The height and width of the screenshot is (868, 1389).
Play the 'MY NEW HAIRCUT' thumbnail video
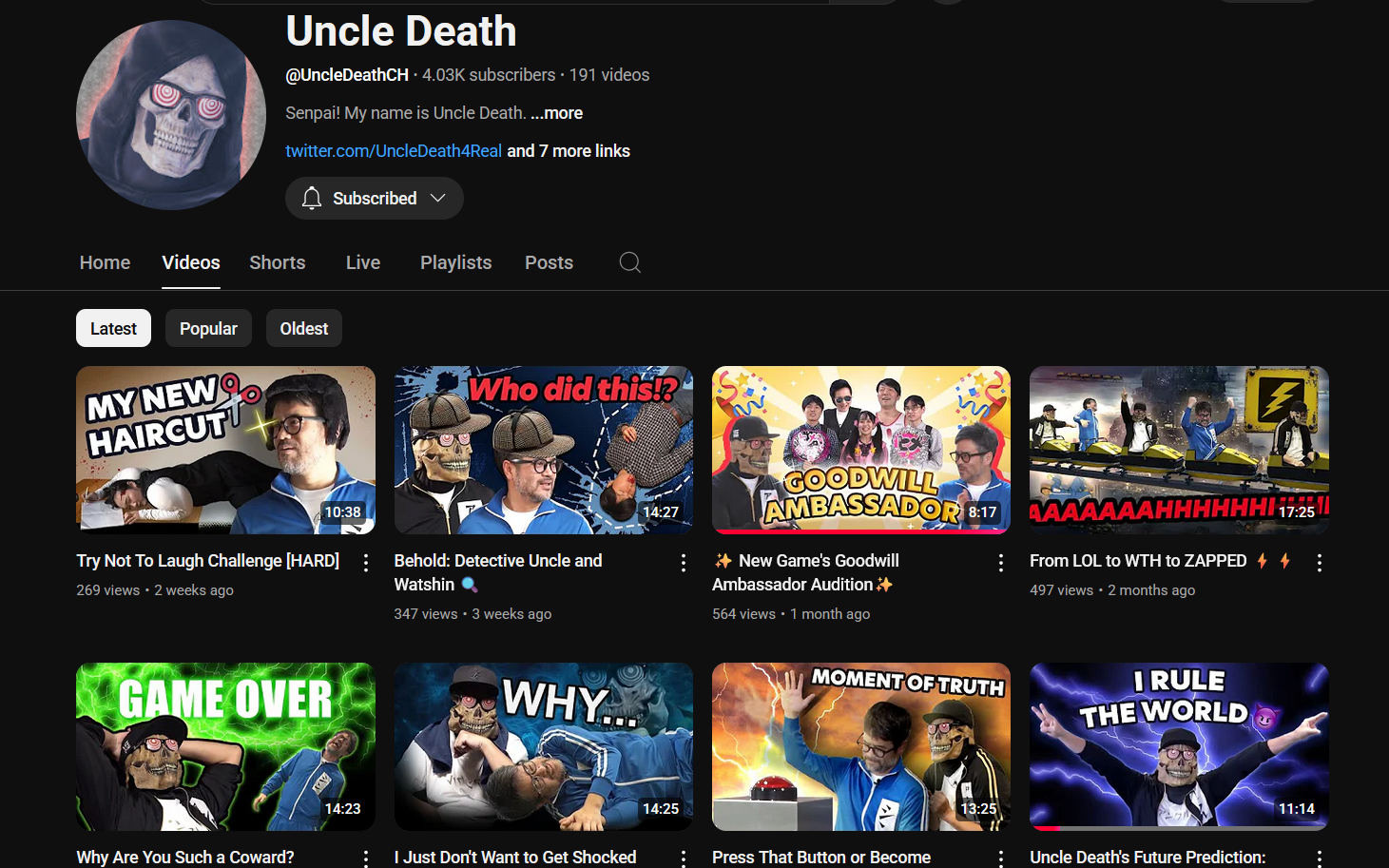pyautogui.click(x=225, y=450)
